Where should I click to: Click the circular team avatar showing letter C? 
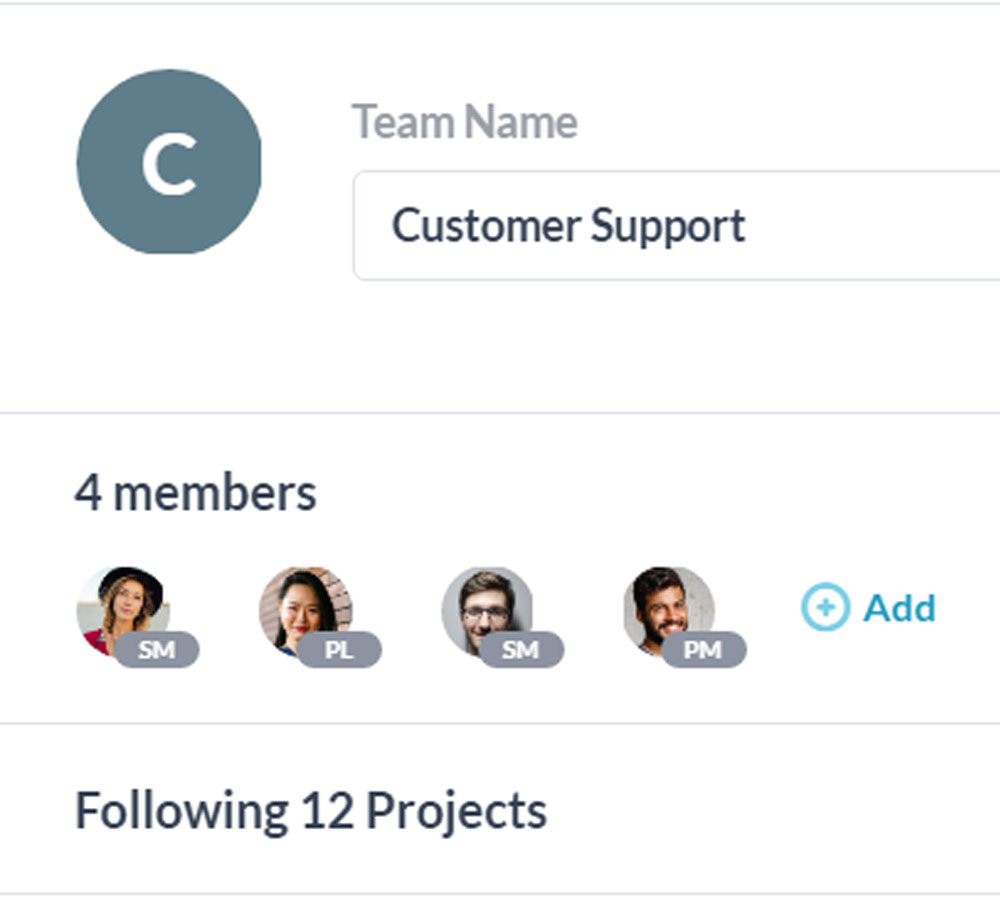coord(169,162)
